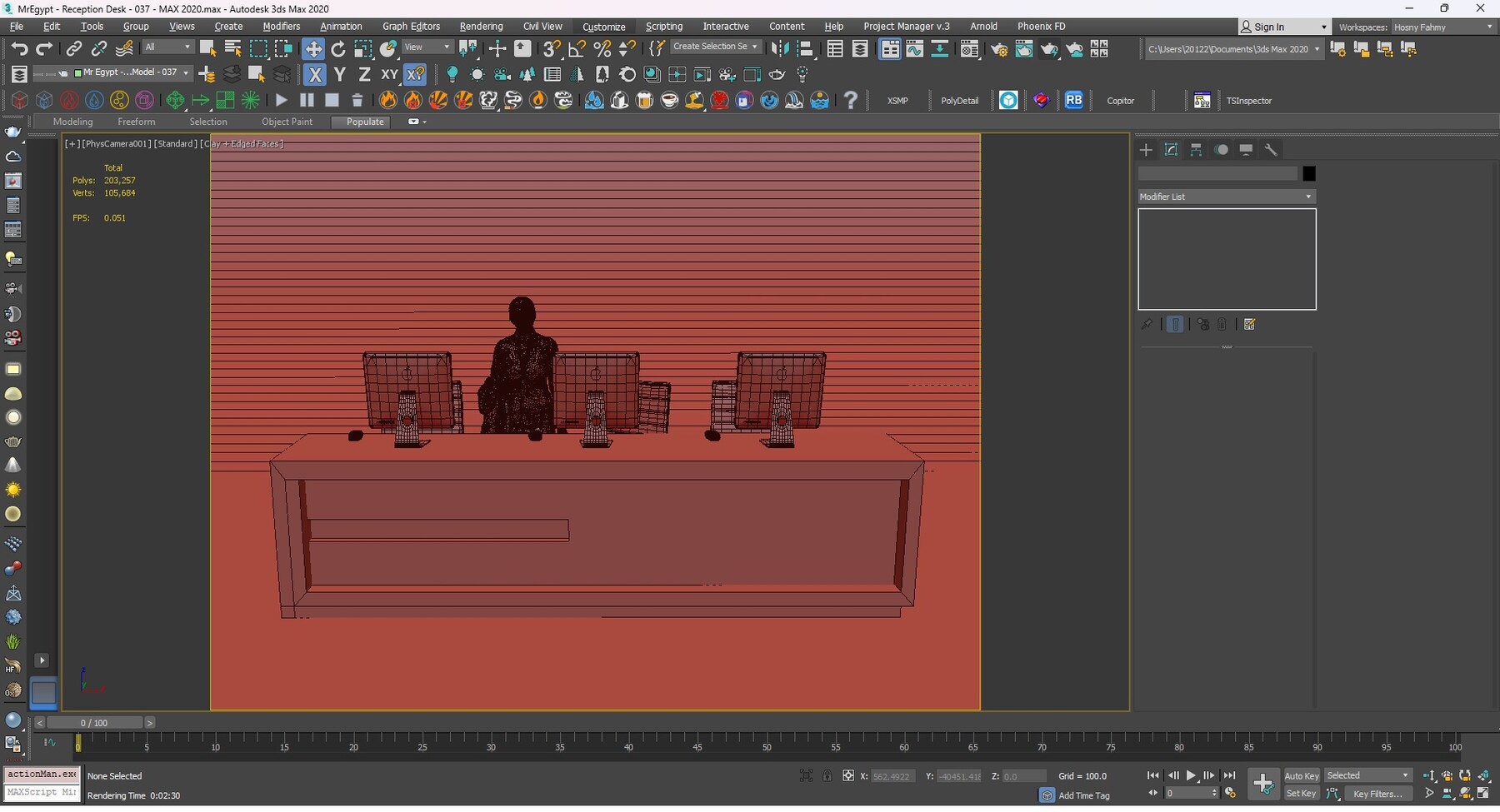Toggle the selection lock padlock
The width and height of the screenshot is (1500, 812).
[827, 775]
